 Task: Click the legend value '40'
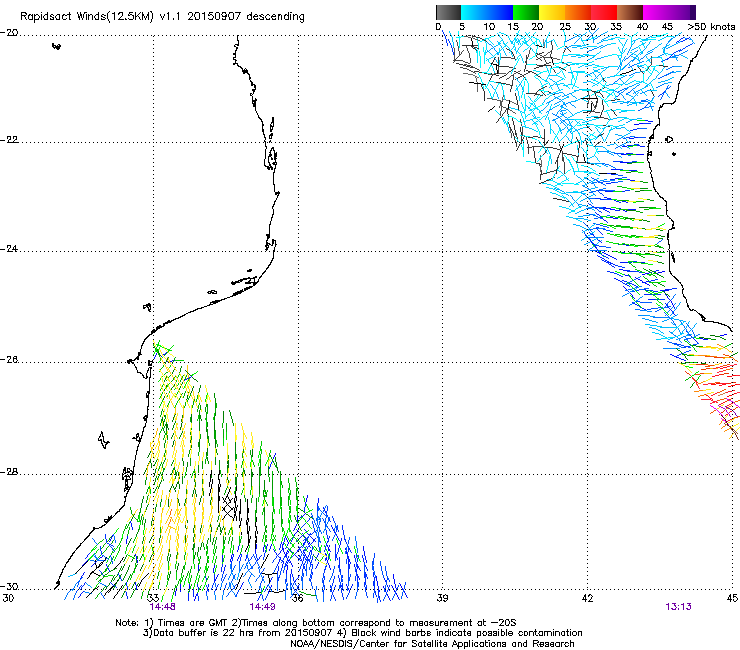tap(642, 27)
